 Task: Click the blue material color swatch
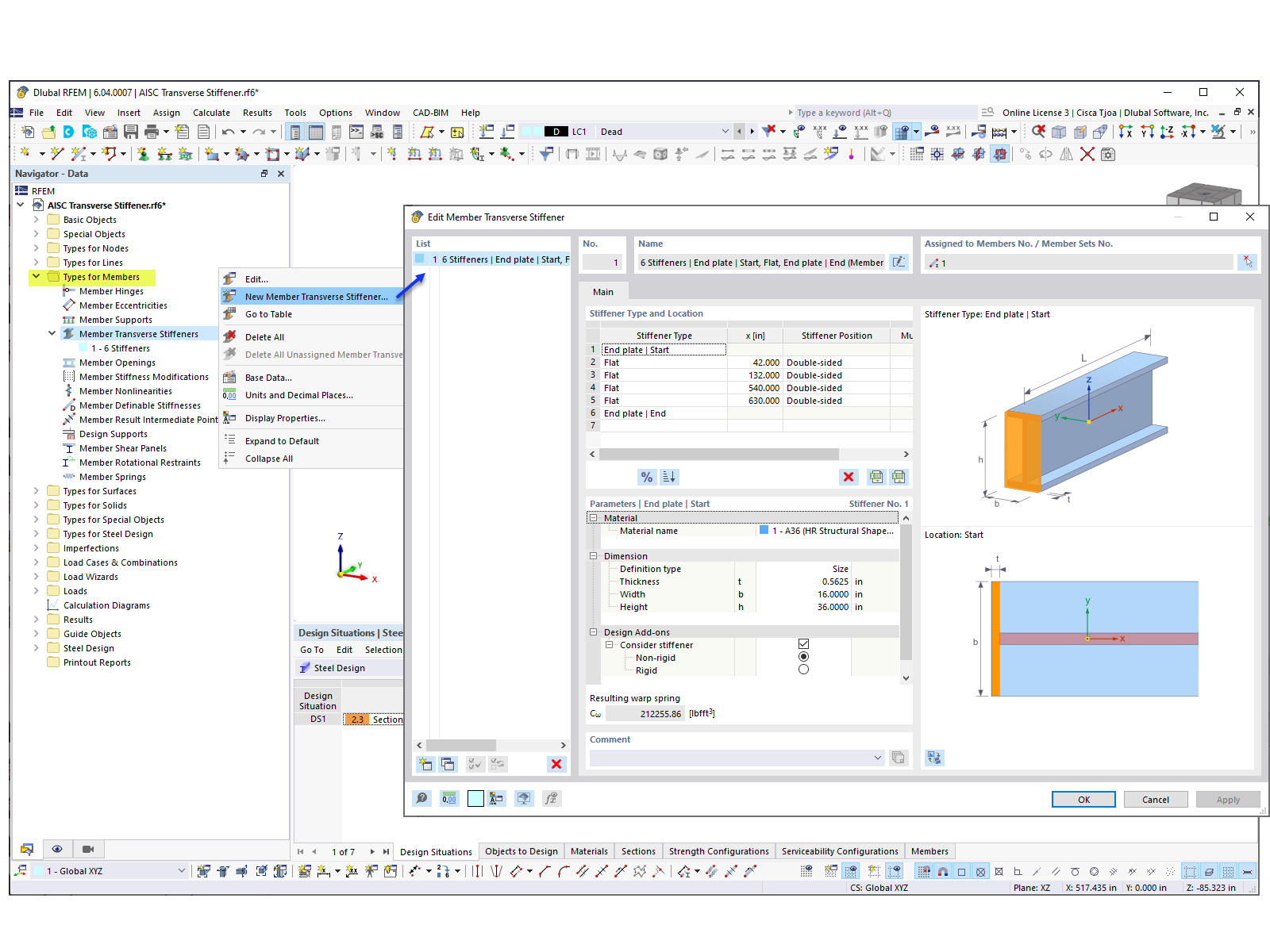point(764,531)
